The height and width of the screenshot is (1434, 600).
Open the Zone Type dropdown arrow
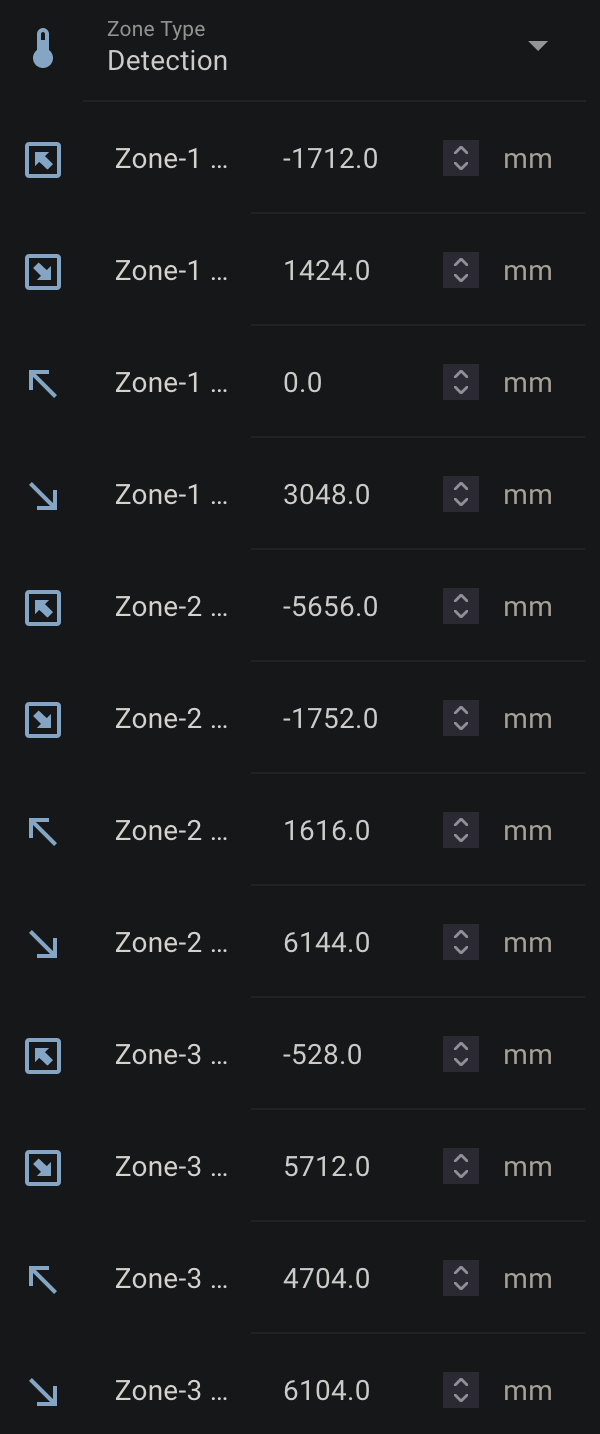point(538,46)
